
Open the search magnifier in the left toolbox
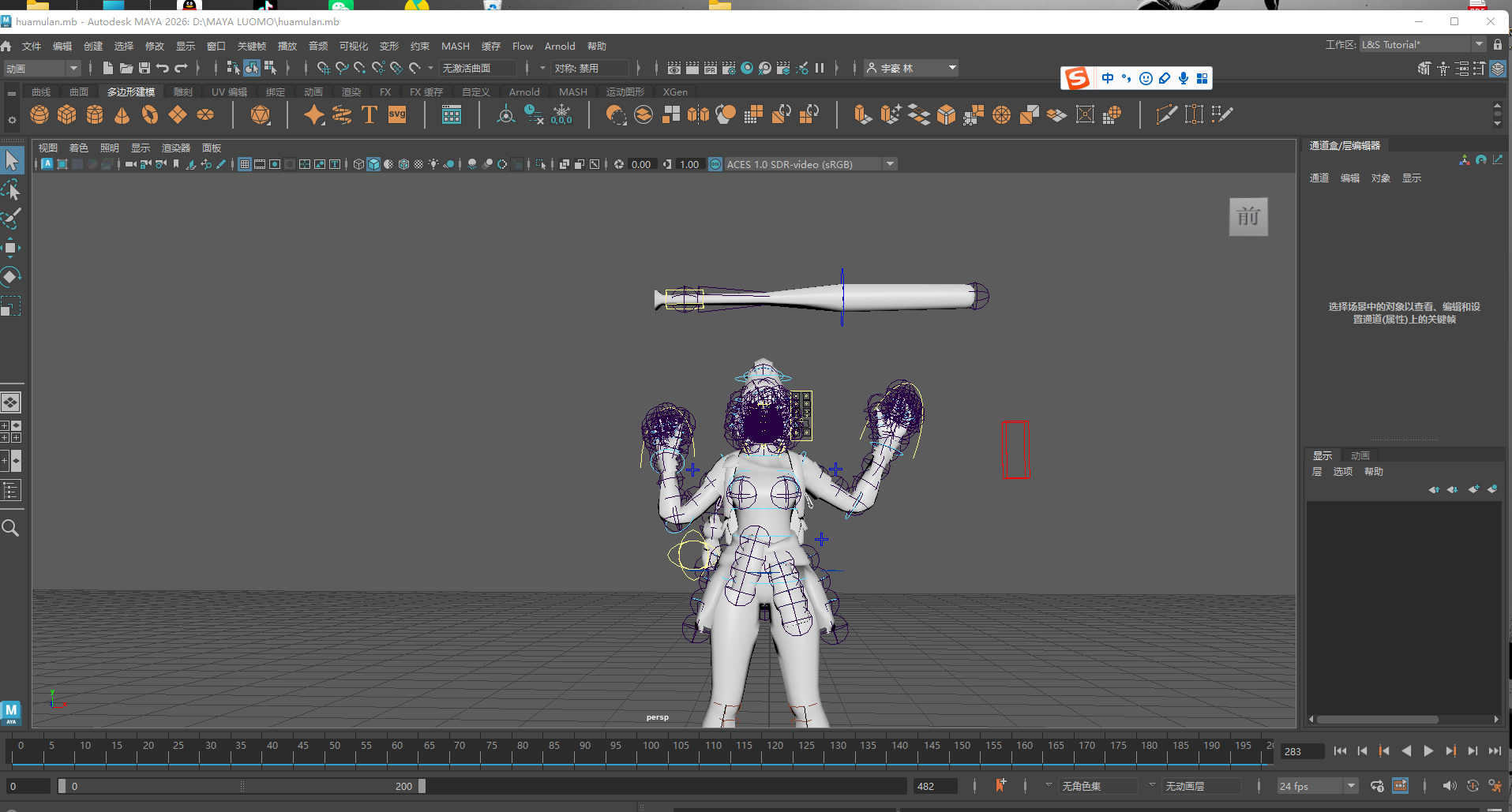(x=11, y=528)
